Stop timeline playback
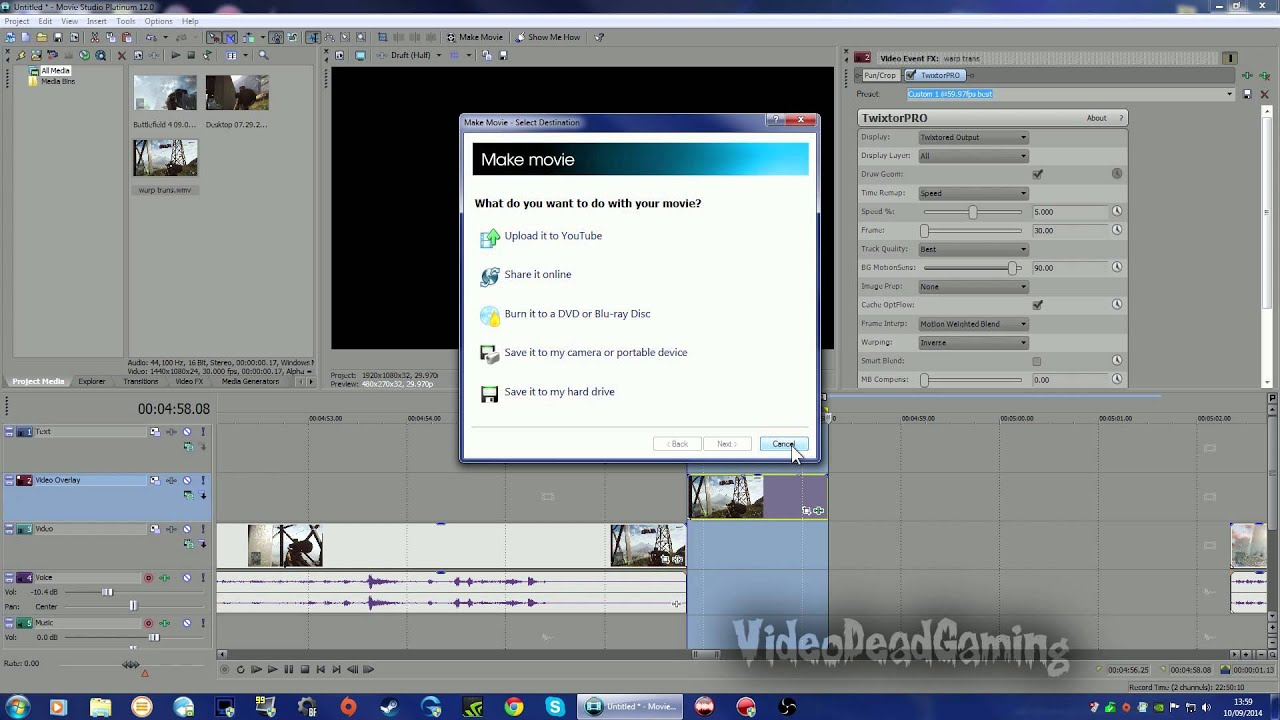Image resolution: width=1280 pixels, height=720 pixels. click(x=305, y=670)
